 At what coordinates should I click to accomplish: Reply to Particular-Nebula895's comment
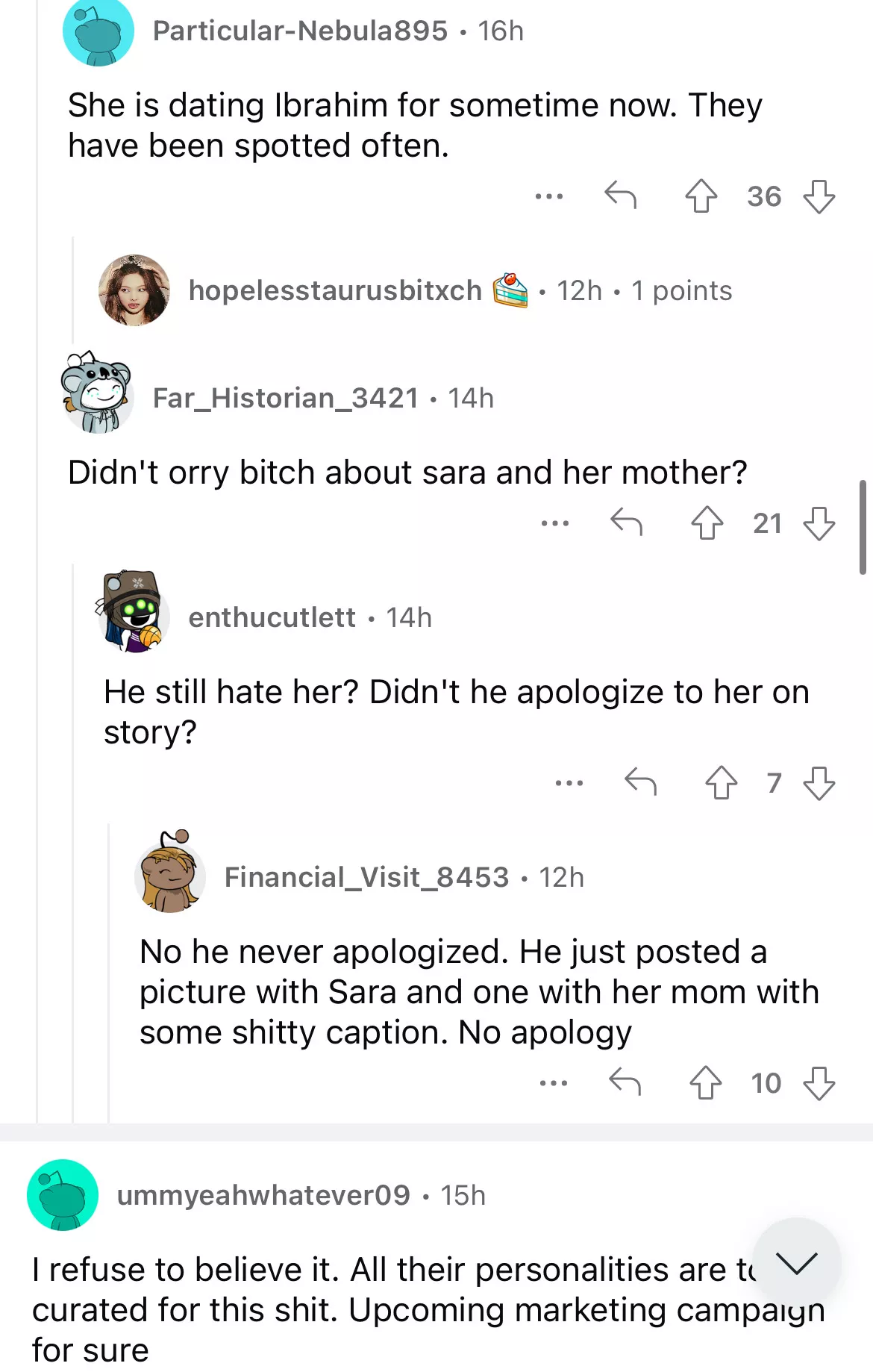point(620,196)
